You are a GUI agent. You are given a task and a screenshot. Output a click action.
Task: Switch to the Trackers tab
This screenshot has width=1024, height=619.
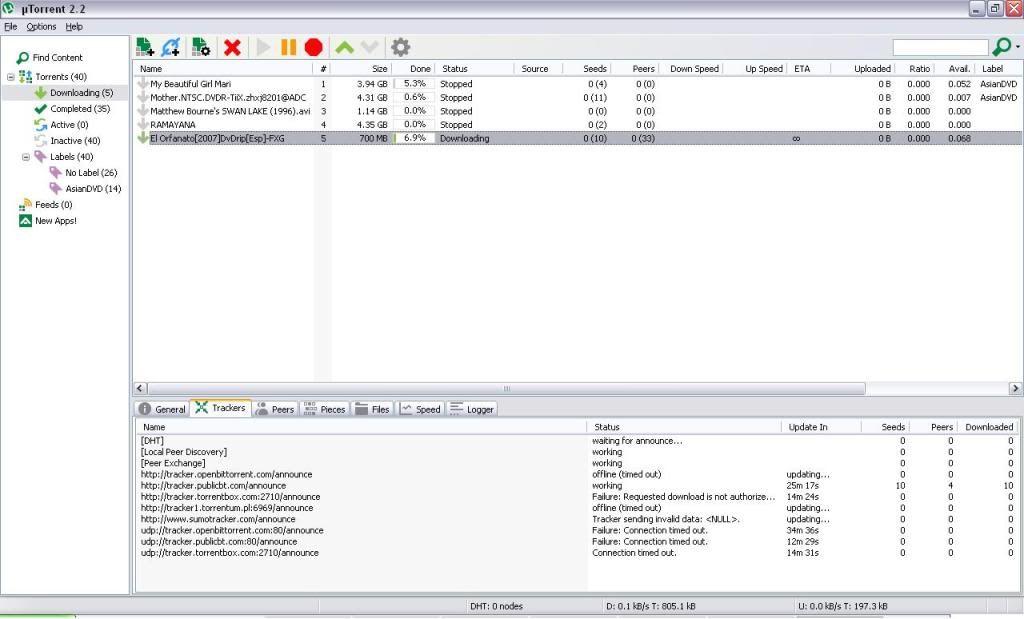click(220, 408)
